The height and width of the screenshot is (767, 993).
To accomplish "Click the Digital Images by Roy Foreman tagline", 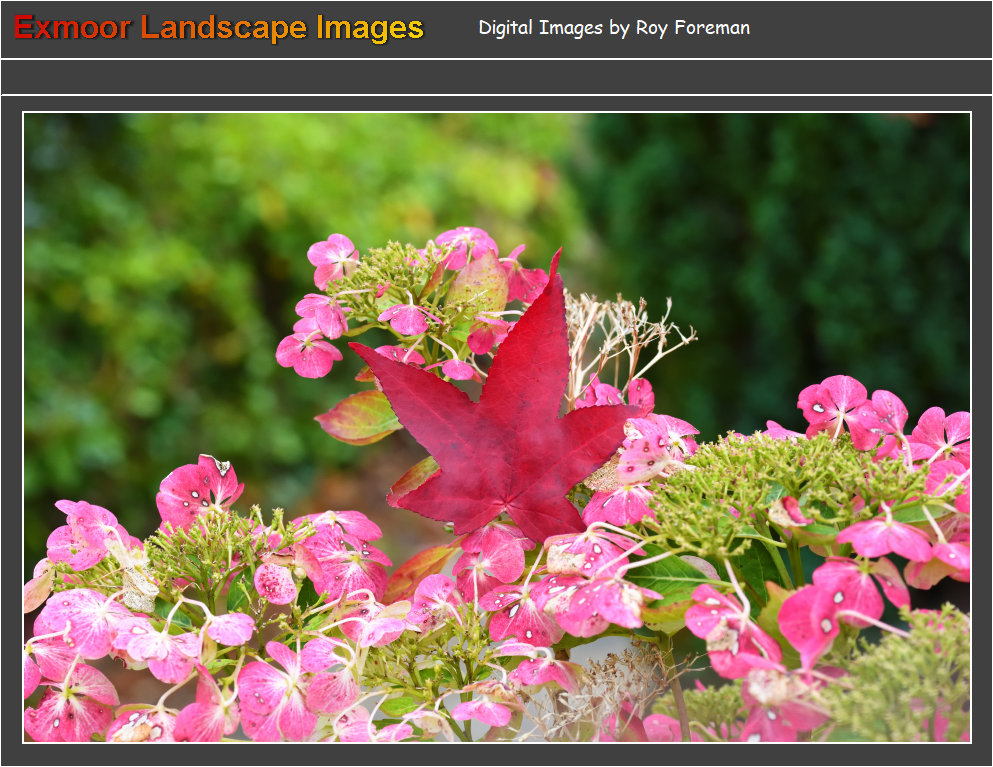I will tap(613, 28).
